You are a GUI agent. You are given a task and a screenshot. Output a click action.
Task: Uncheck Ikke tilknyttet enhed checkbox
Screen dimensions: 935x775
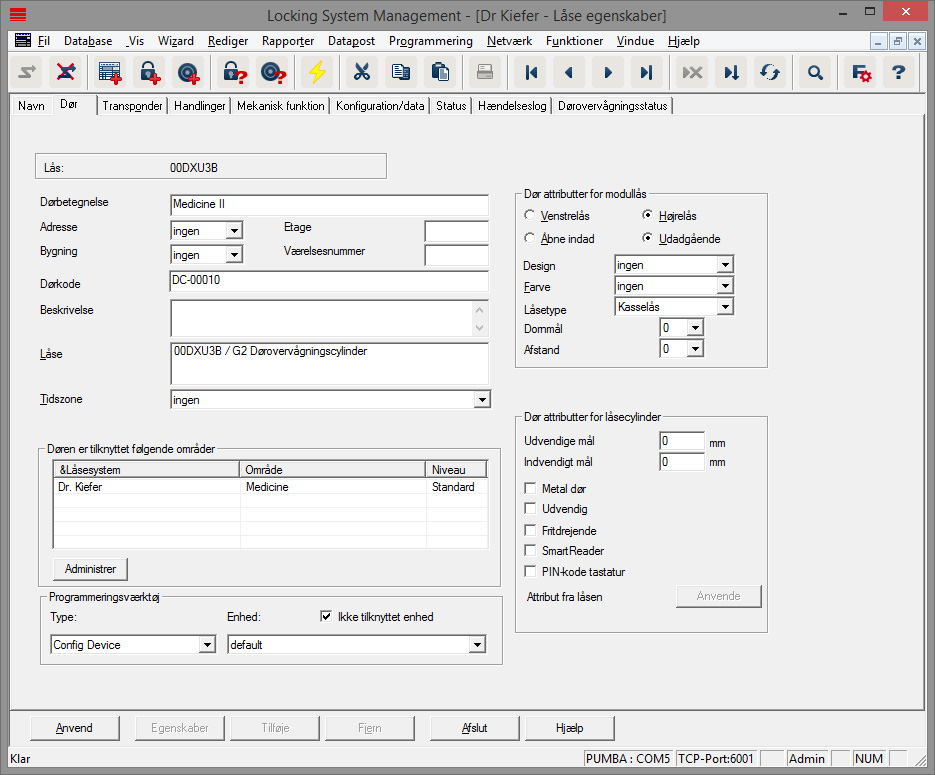point(326,617)
